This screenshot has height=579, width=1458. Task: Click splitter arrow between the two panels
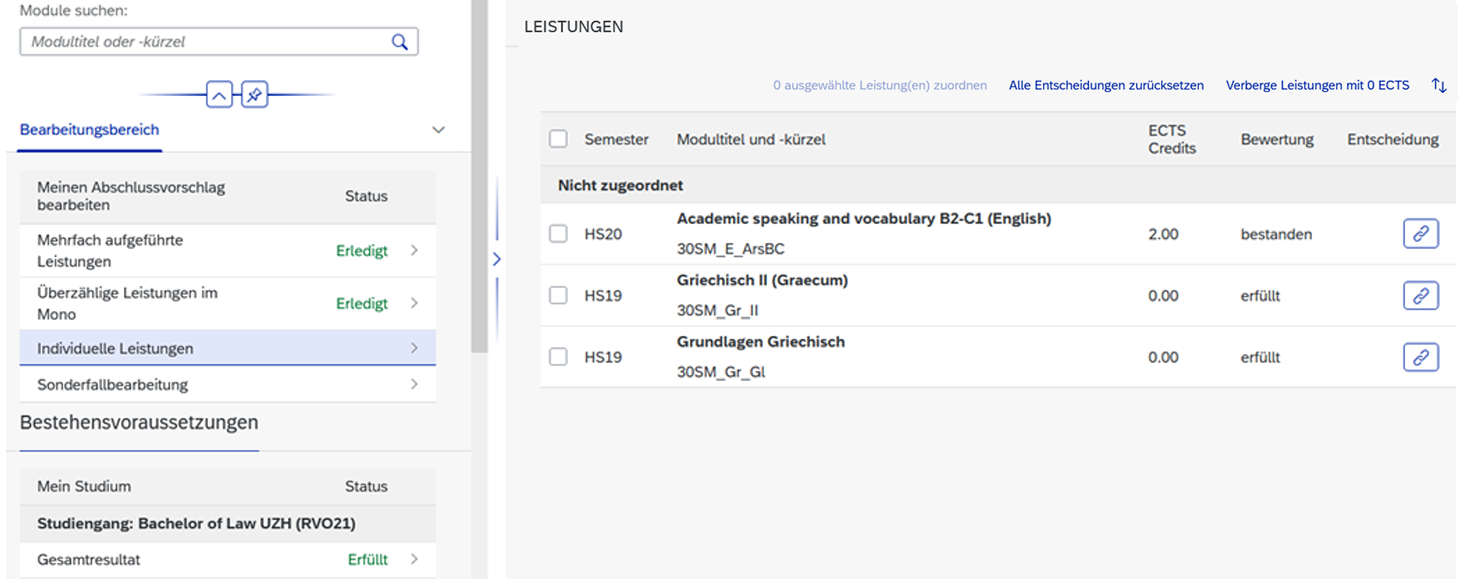click(497, 259)
